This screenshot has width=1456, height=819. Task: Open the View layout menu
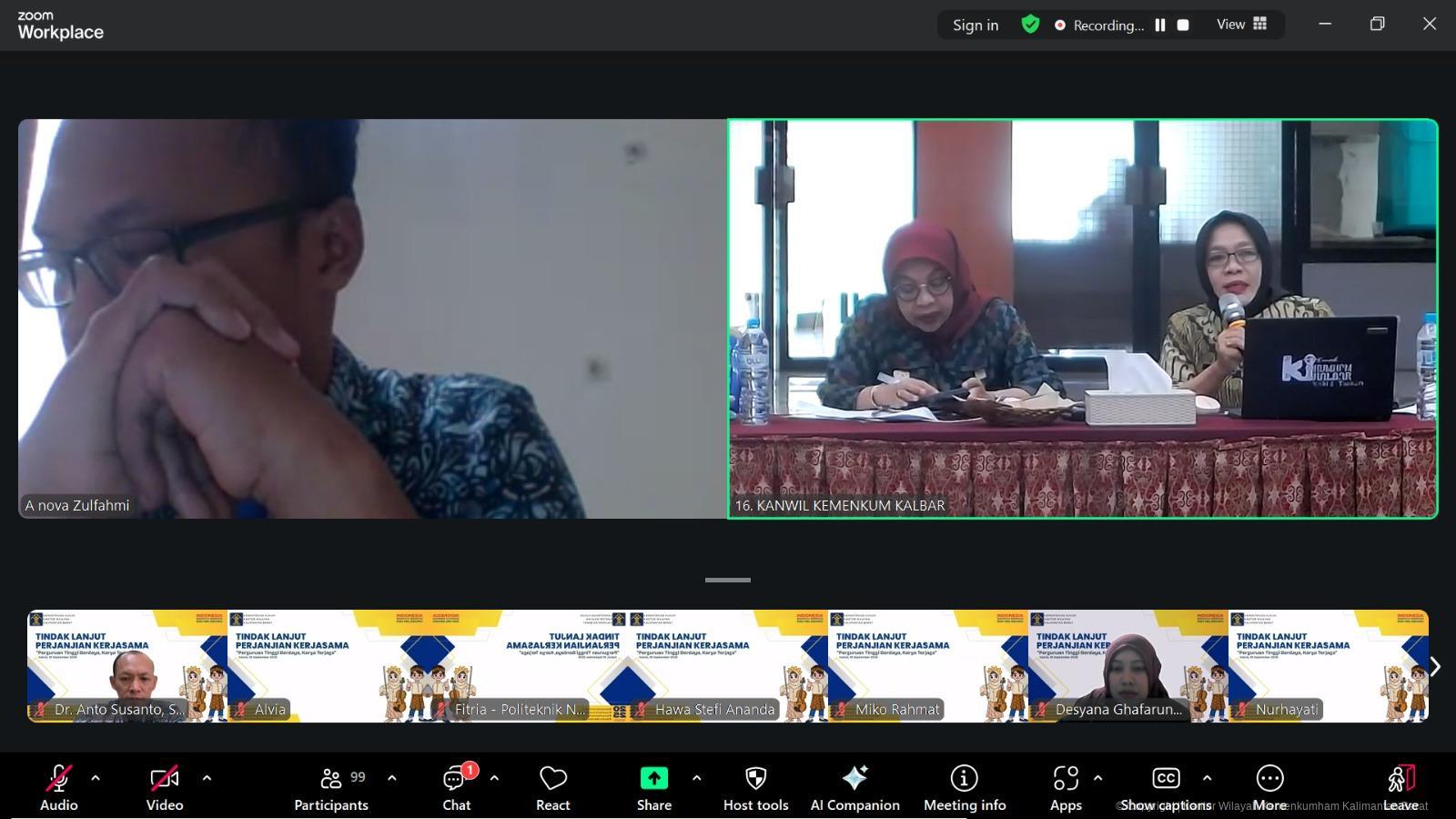(x=1241, y=25)
